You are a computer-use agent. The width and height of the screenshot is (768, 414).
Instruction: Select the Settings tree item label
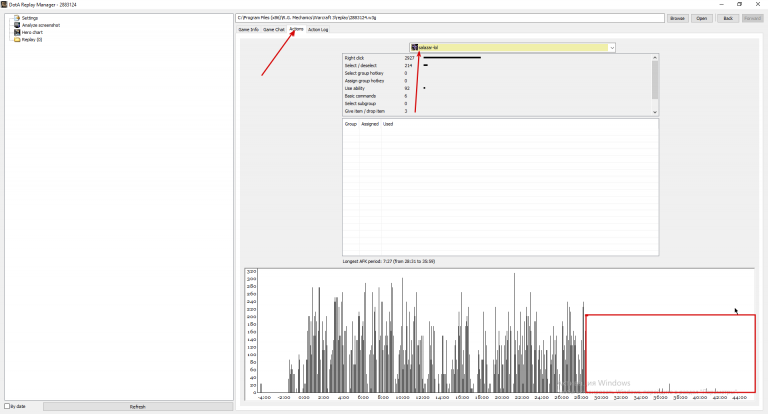[30, 18]
